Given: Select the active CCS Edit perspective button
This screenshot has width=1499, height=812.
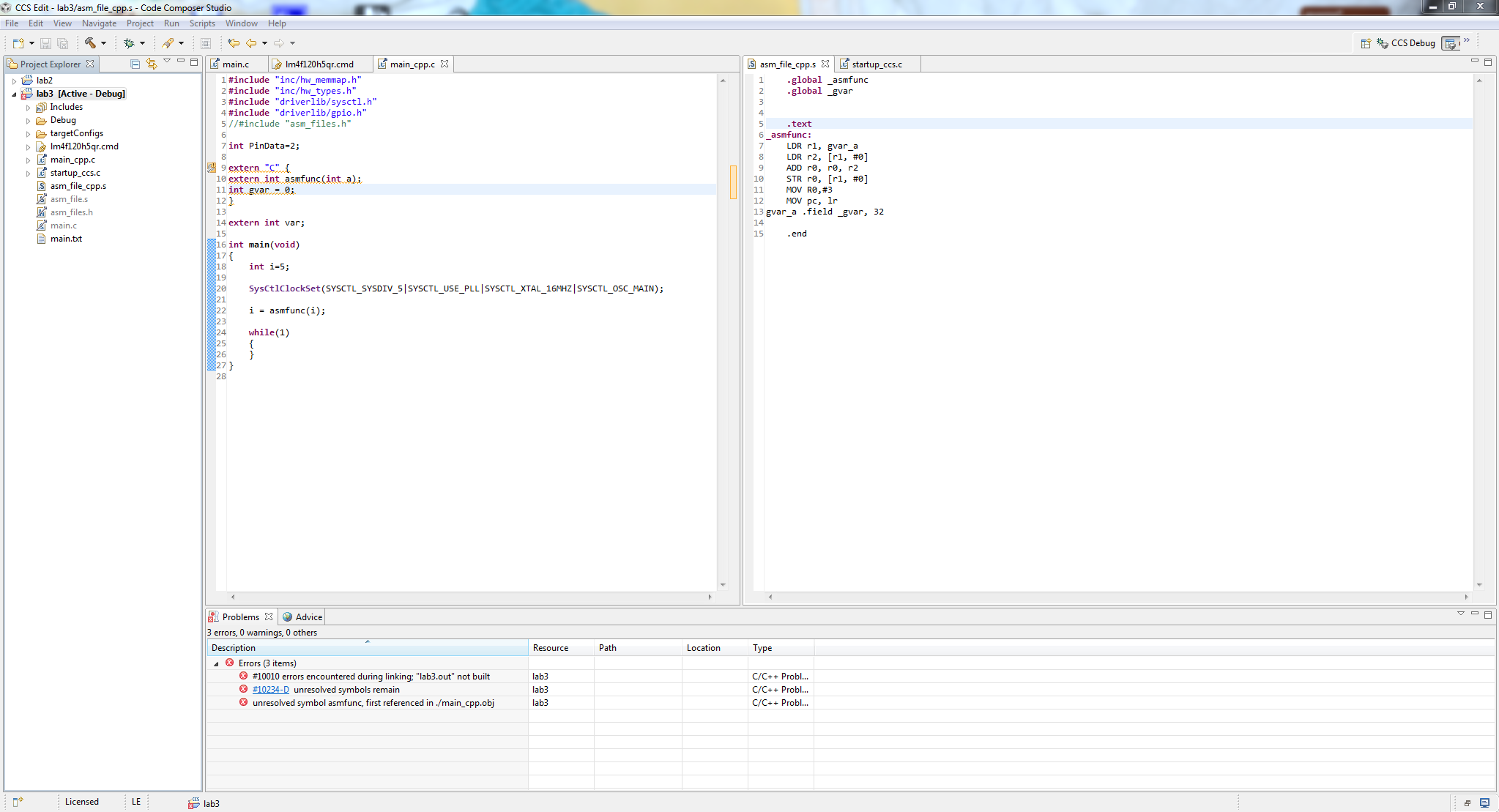Looking at the screenshot, I should [x=1451, y=43].
